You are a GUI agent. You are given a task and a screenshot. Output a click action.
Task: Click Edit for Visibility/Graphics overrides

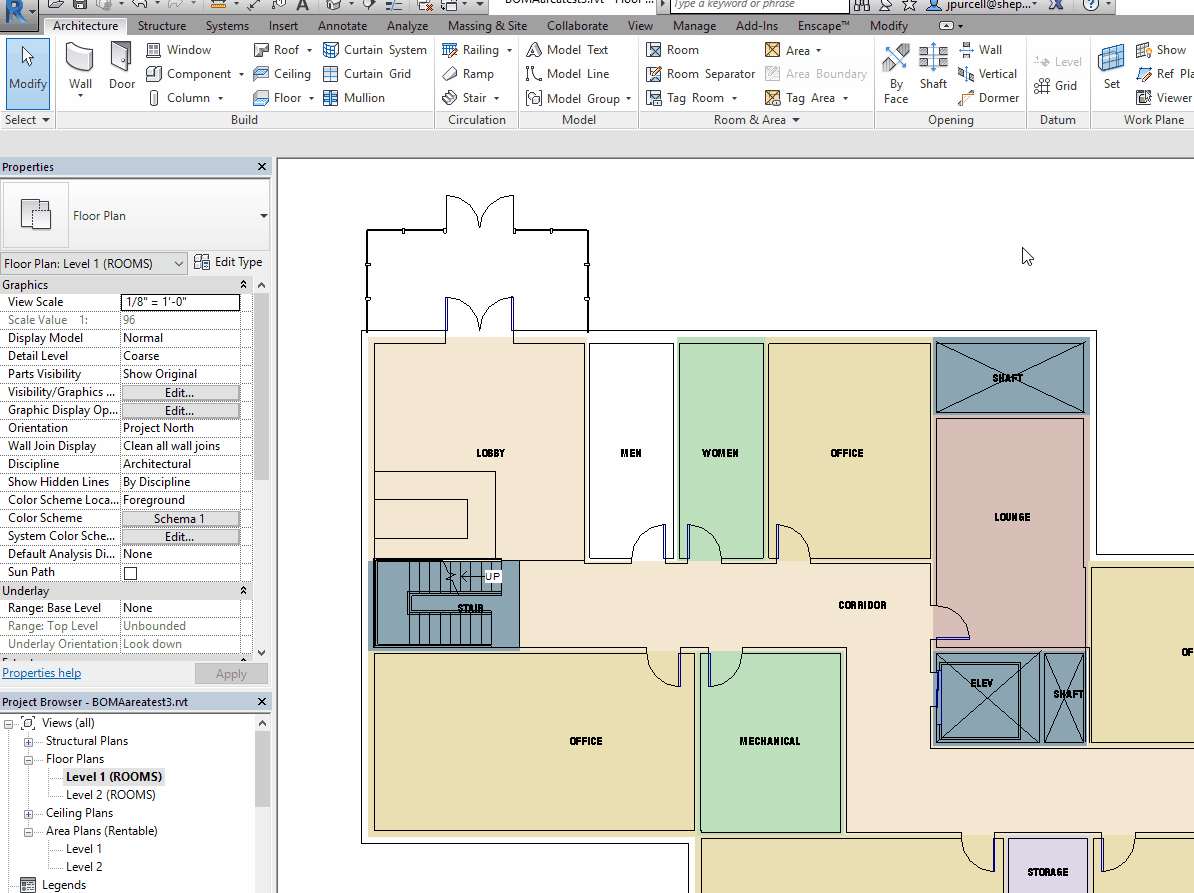pos(180,393)
